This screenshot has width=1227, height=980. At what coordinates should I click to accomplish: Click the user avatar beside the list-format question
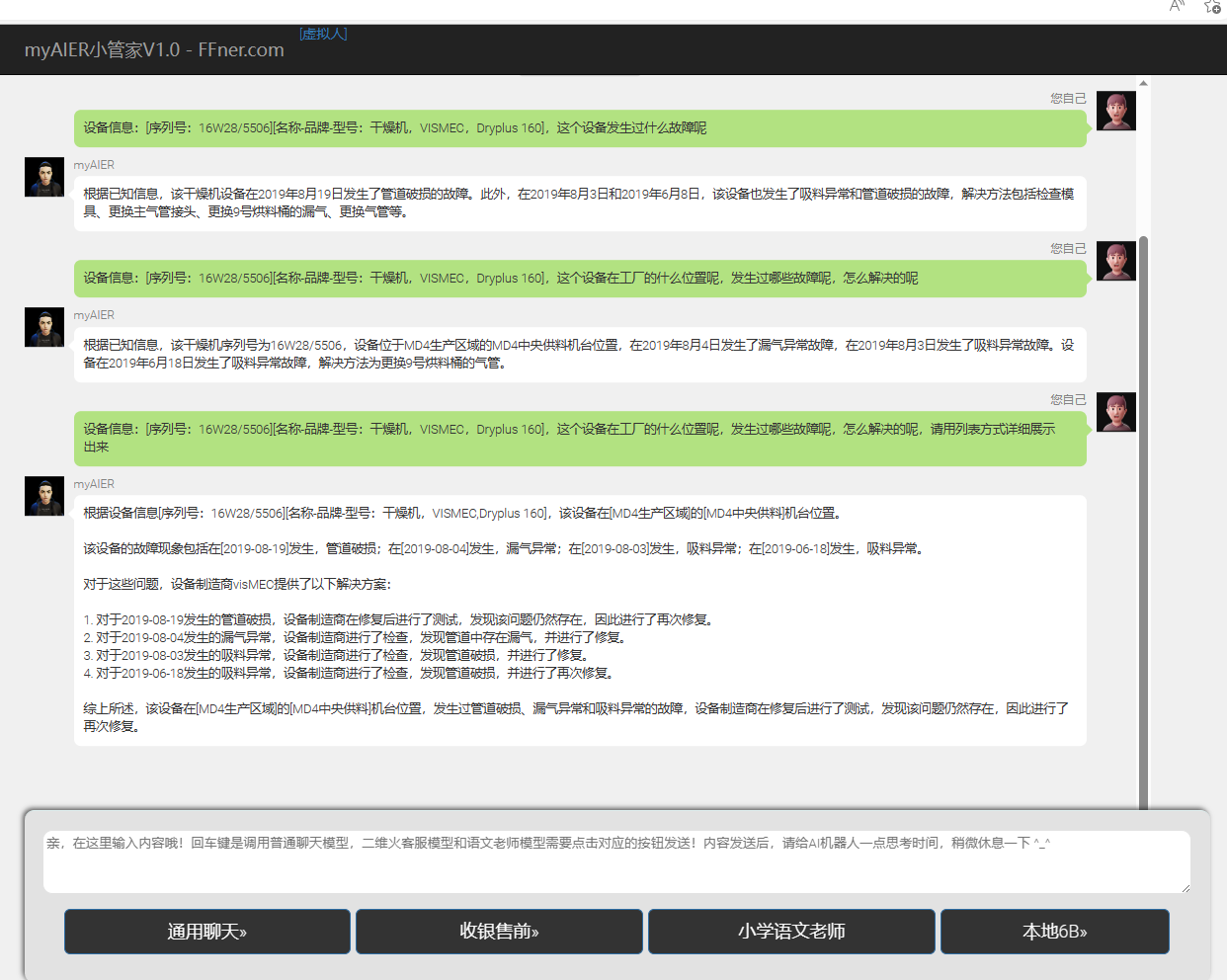click(x=1115, y=412)
